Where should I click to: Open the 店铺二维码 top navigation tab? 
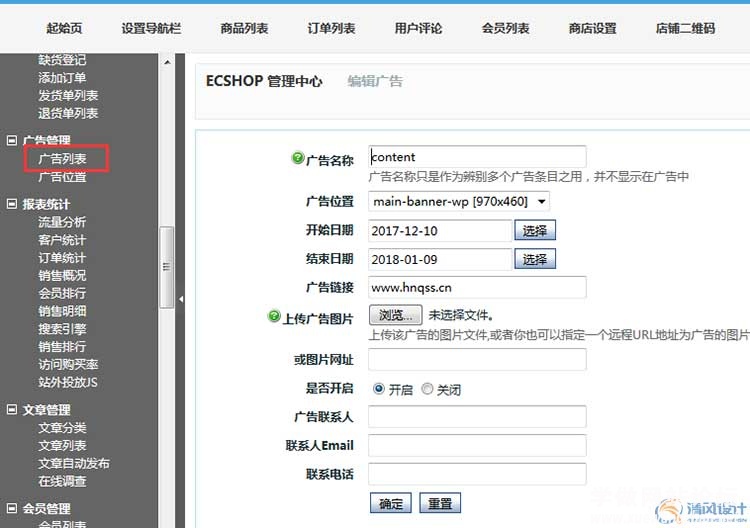685,28
